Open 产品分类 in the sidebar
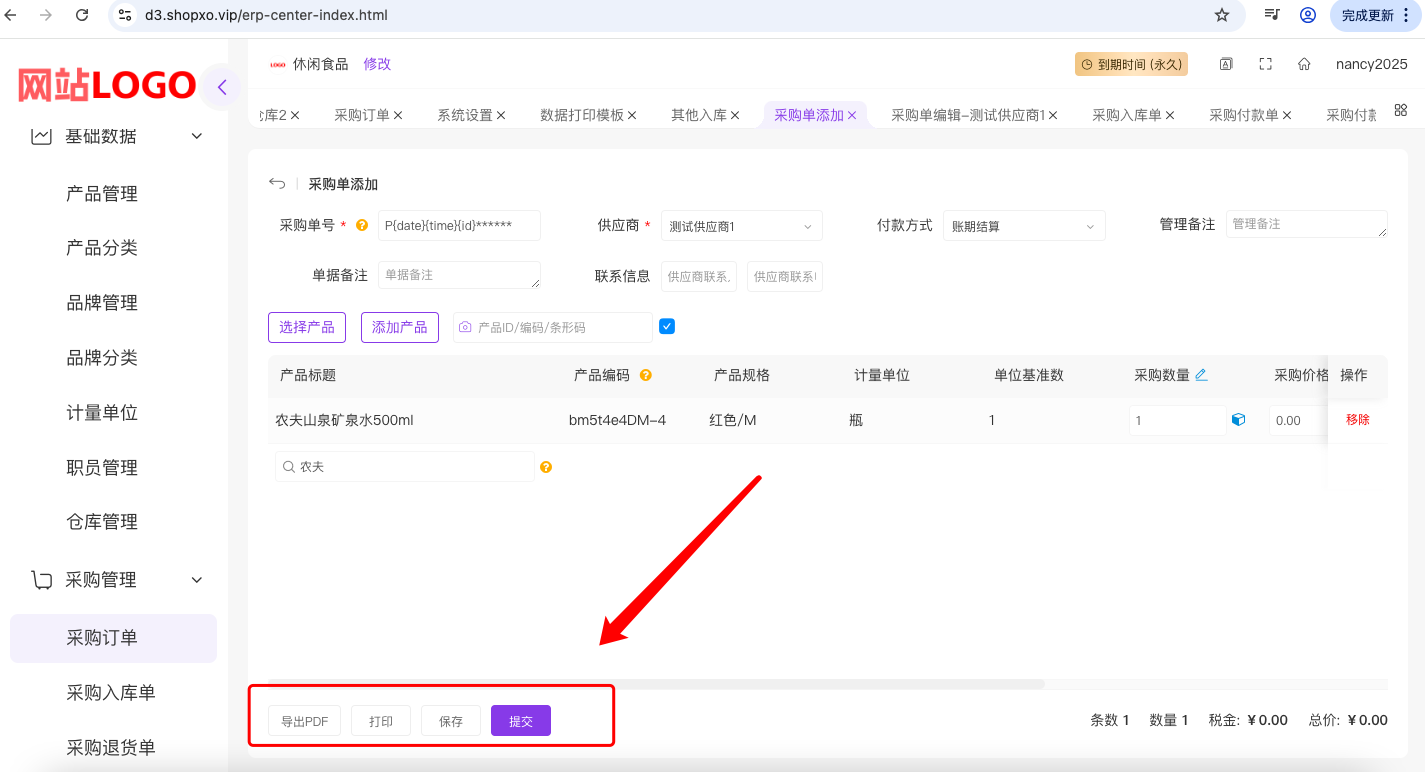Screen dimensions: 1425x772 pos(102,248)
